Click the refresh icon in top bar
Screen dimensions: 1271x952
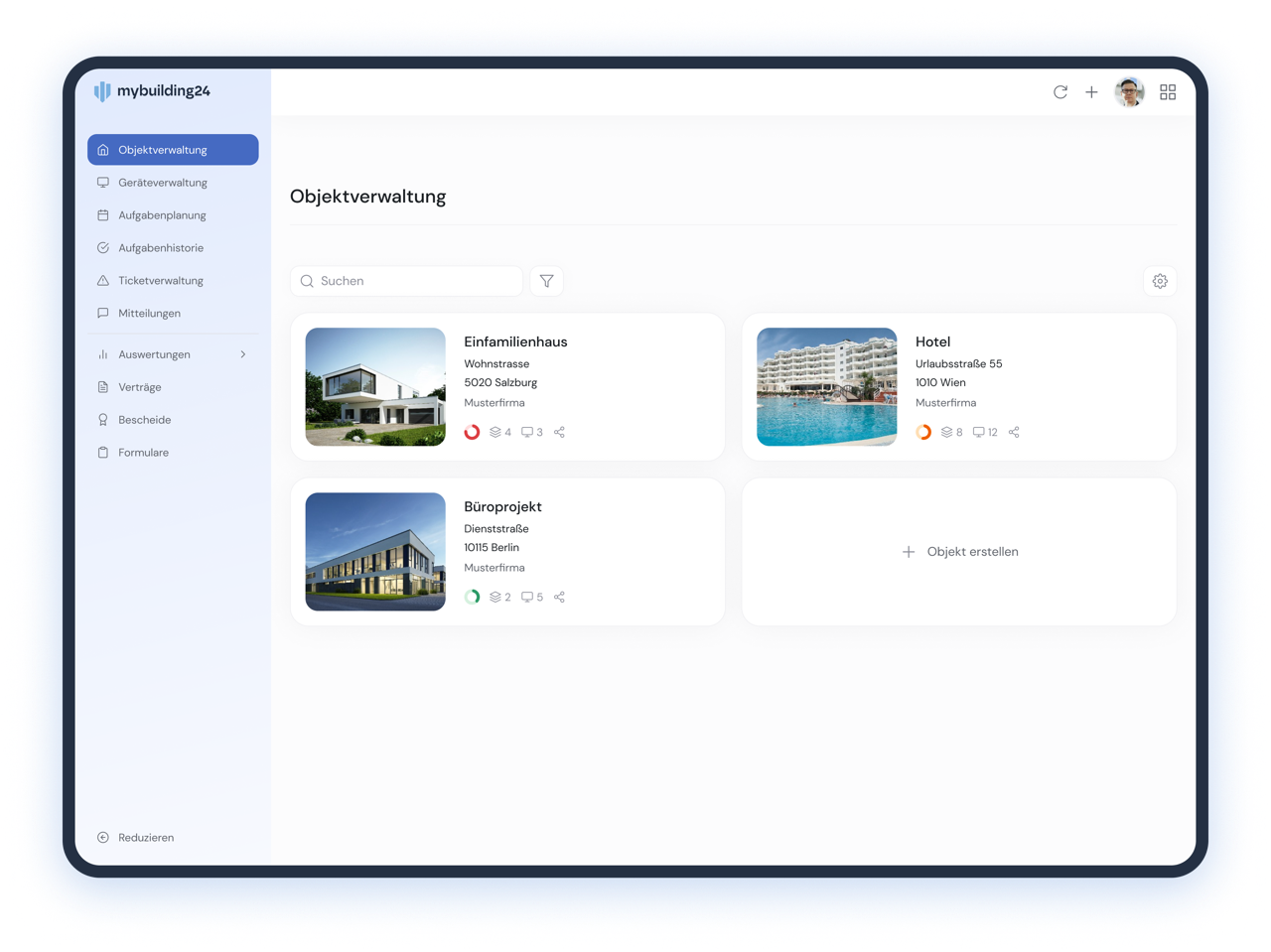[1060, 92]
